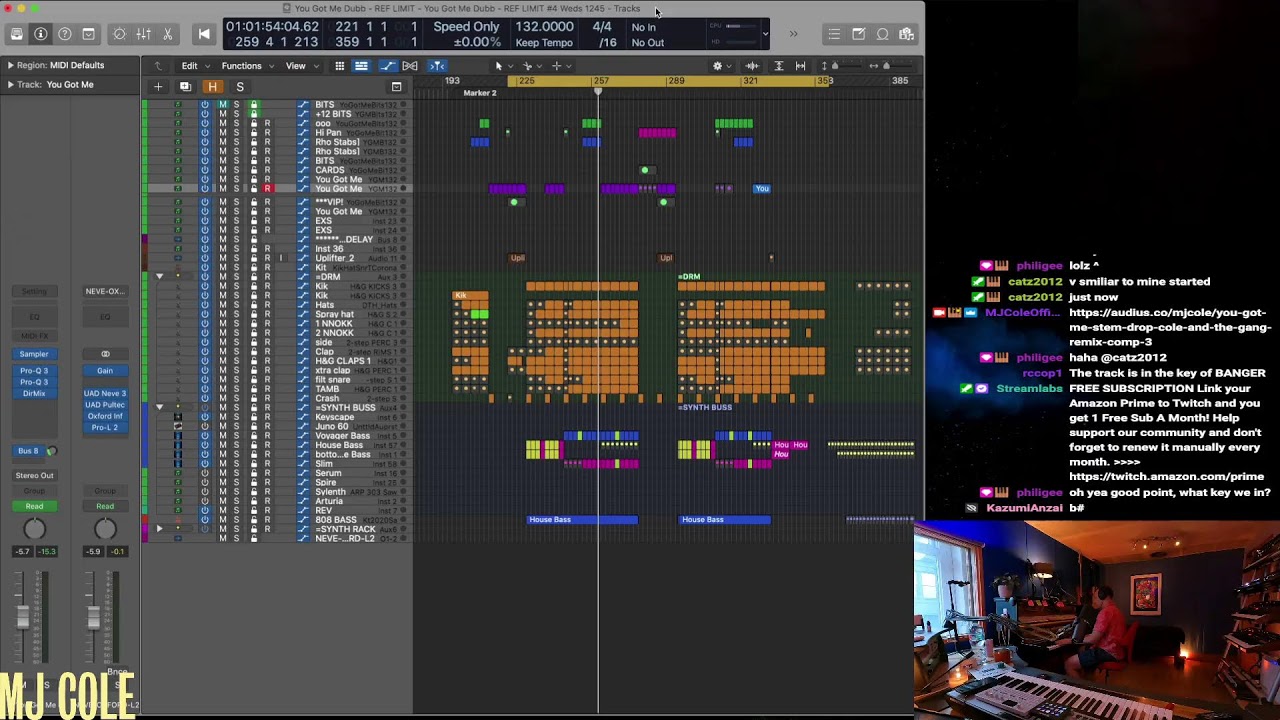The image size is (1280, 720).
Task: Open Editors scissors icon
Action: (168, 34)
